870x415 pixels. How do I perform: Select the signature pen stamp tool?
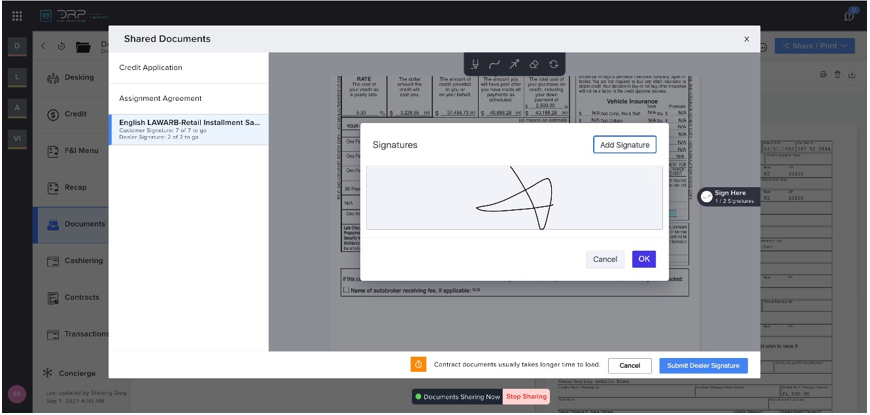pos(475,64)
